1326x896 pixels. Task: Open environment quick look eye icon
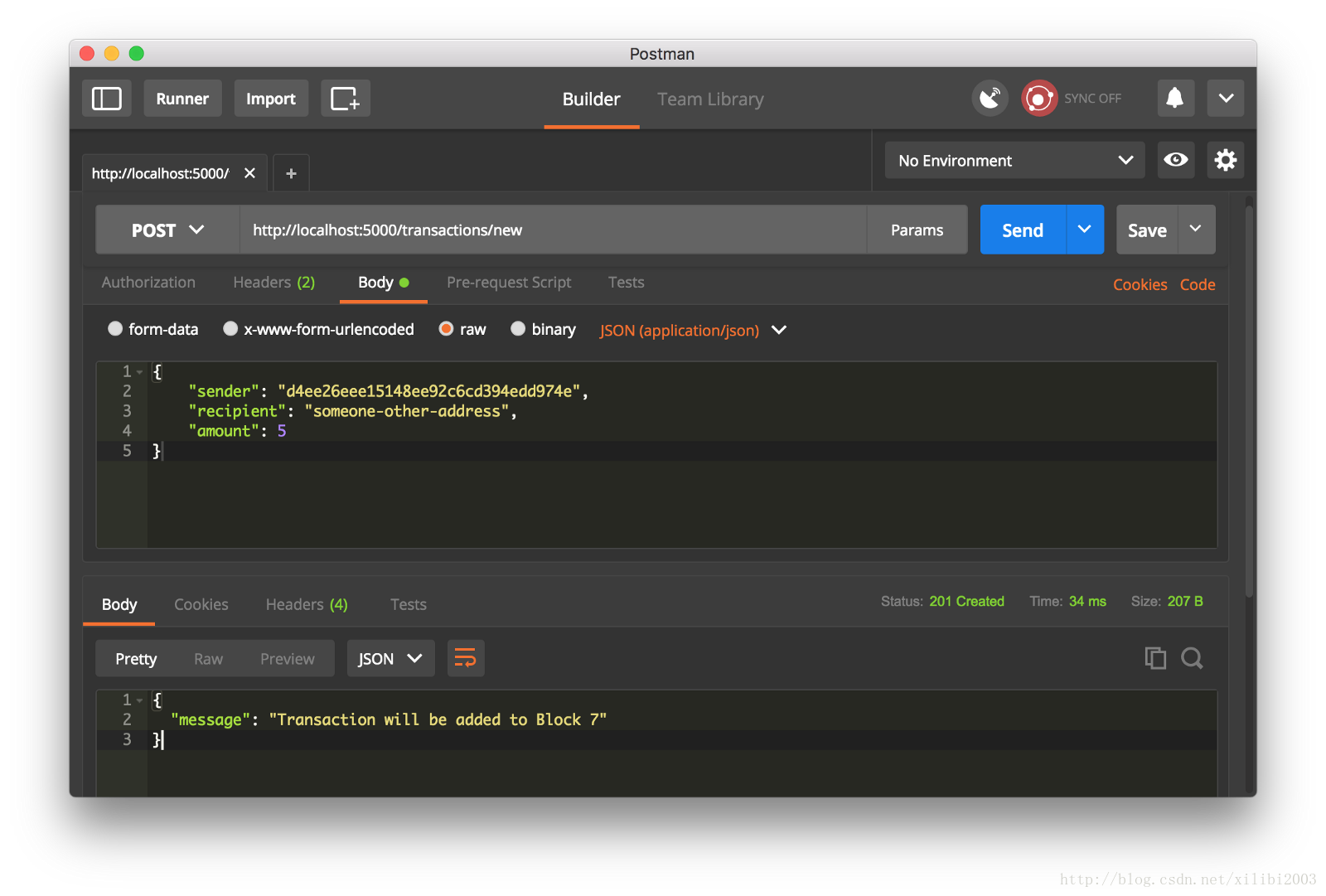click(x=1175, y=160)
